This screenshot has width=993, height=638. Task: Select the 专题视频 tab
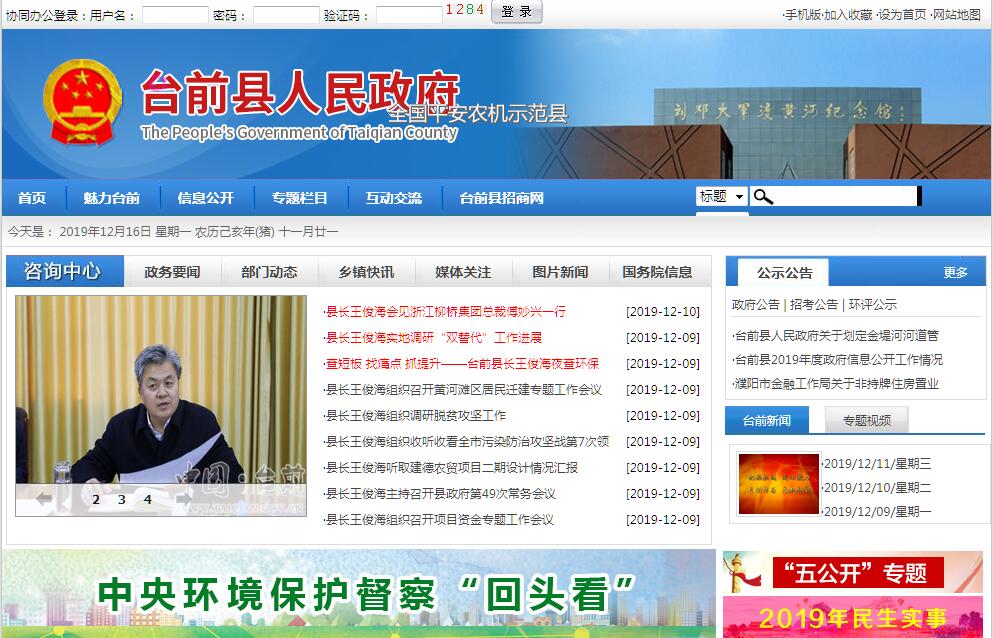(867, 421)
